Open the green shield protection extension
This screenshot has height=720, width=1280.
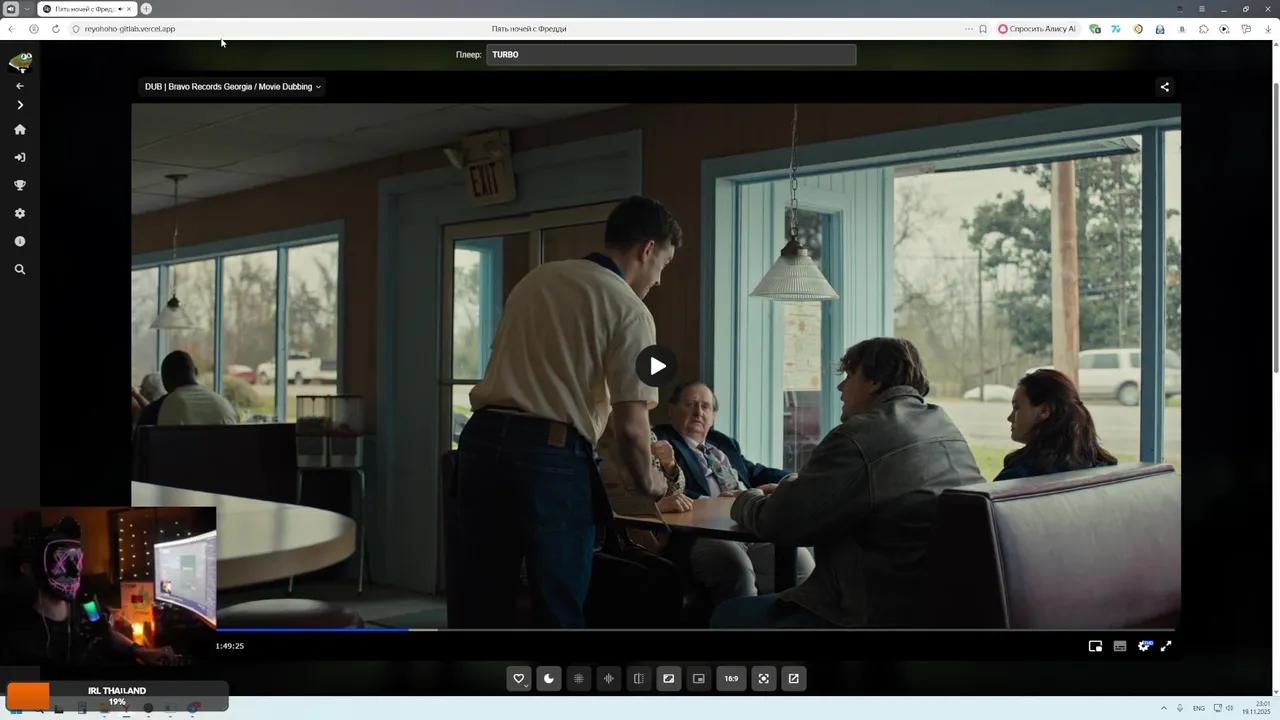(1095, 29)
